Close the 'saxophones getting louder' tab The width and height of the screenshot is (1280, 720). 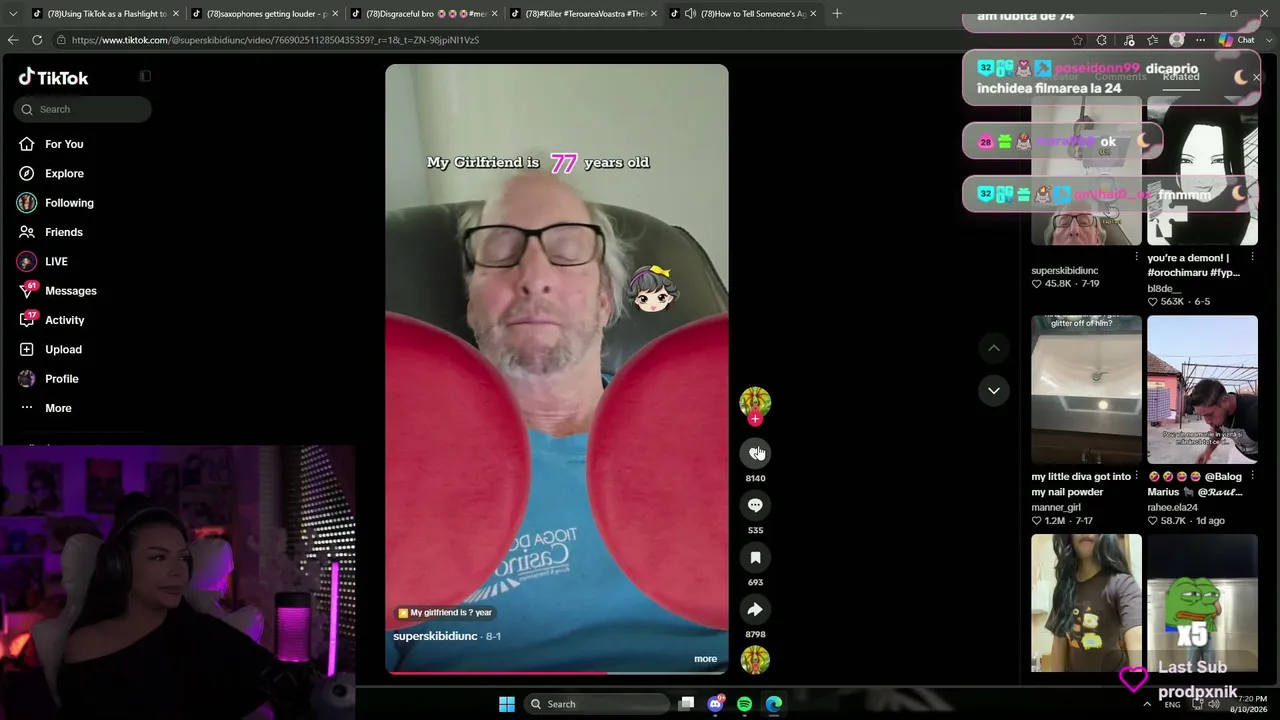click(335, 14)
